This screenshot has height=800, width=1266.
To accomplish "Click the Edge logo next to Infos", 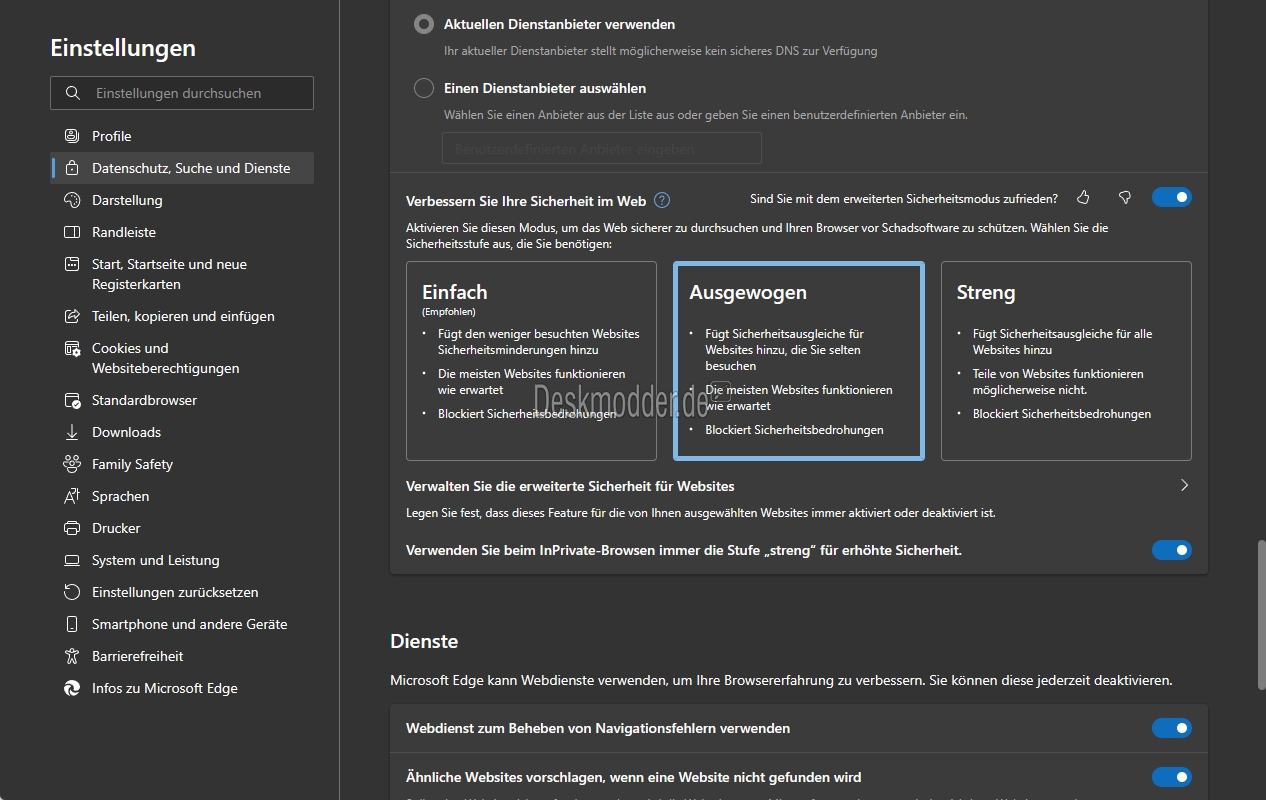I will (x=72, y=688).
